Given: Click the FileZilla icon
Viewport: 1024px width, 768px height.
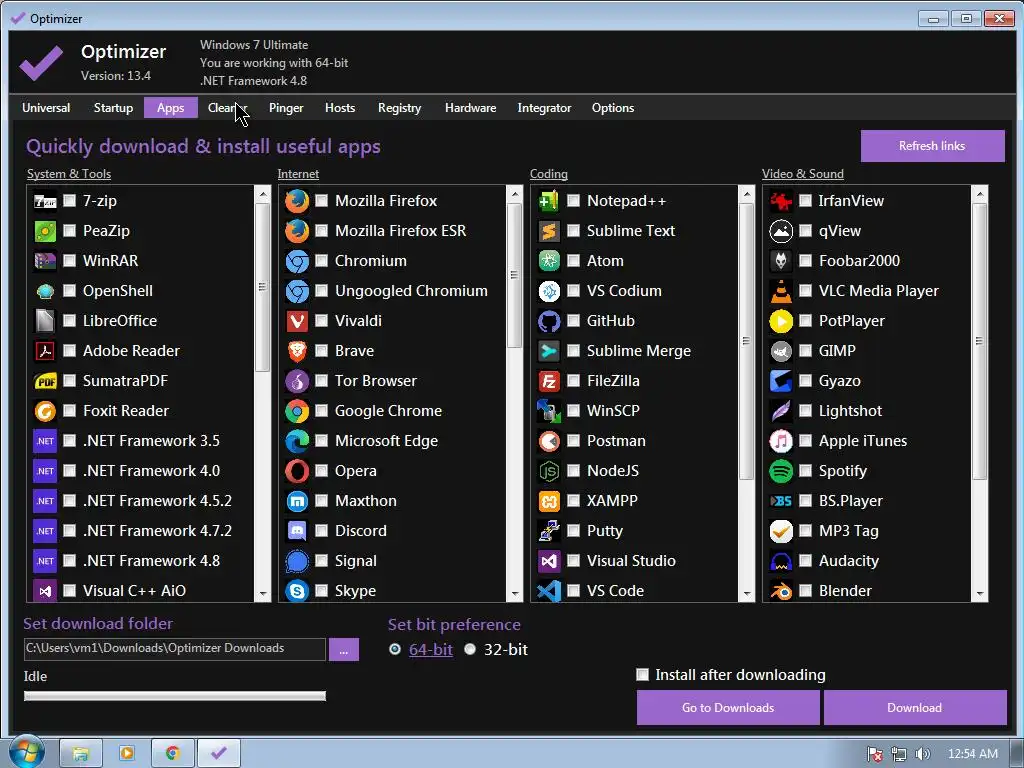Looking at the screenshot, I should [549, 381].
